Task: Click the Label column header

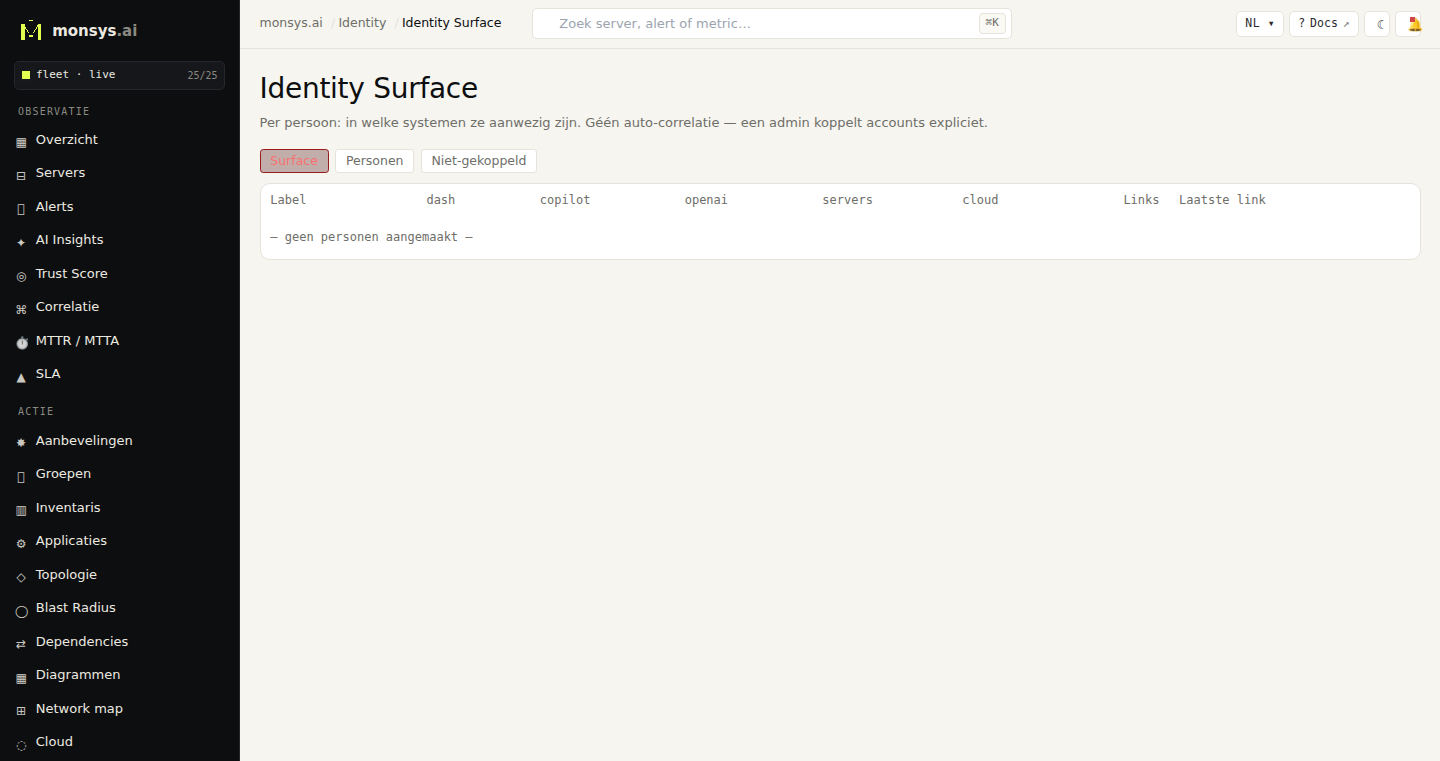Action: pyautogui.click(x=288, y=200)
